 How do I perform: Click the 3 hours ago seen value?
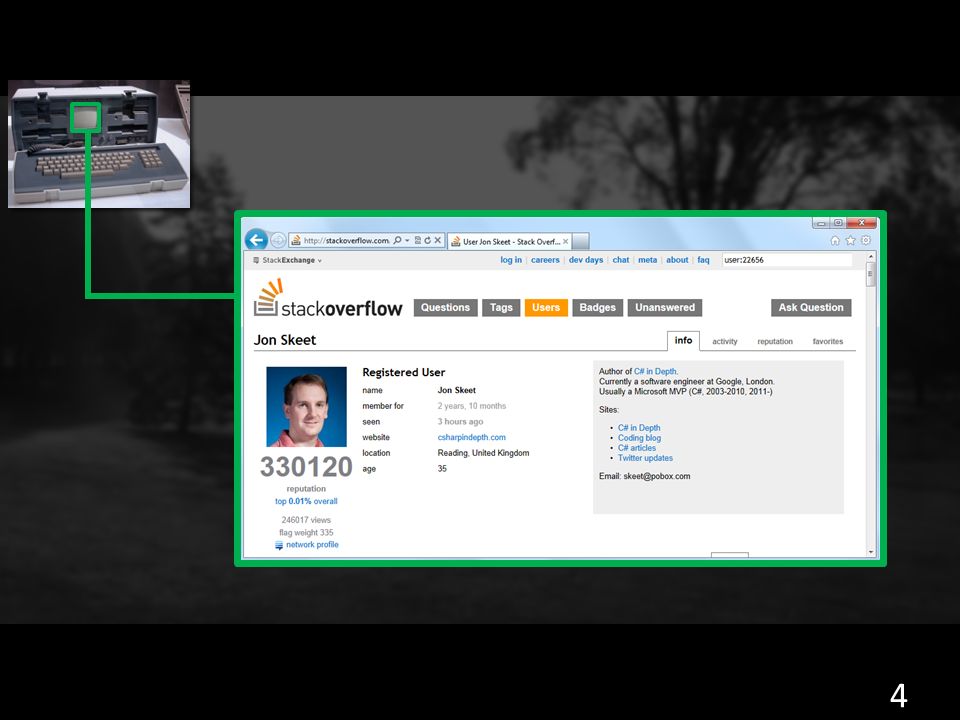pyautogui.click(x=460, y=421)
